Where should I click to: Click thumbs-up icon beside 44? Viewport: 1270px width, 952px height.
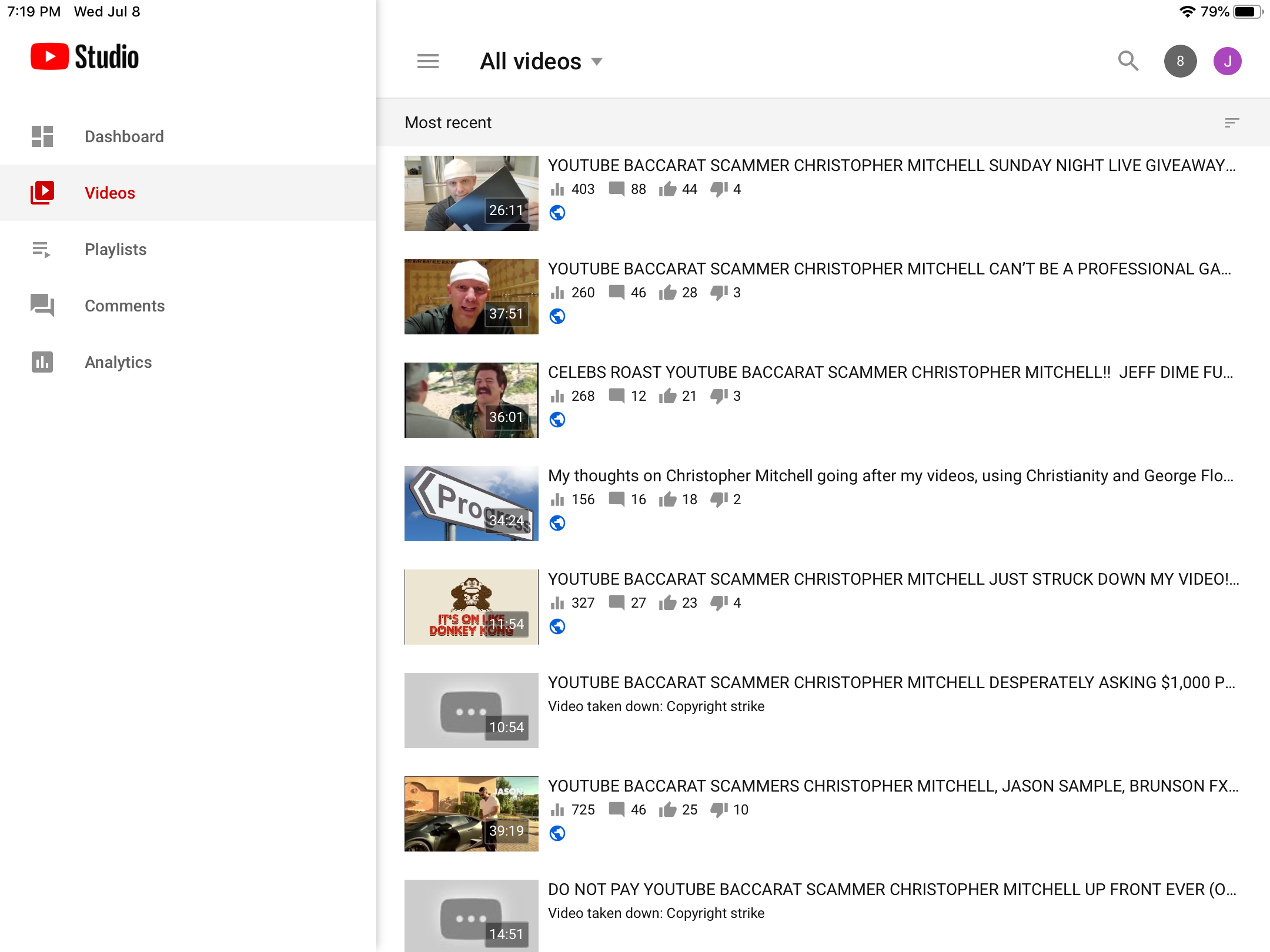click(x=667, y=189)
